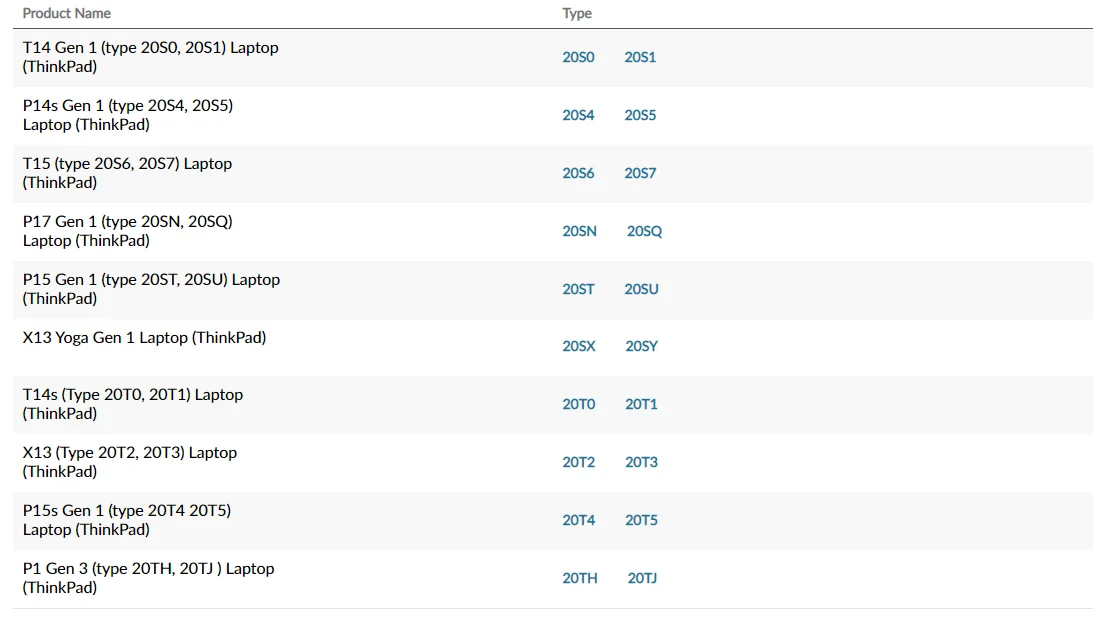The width and height of the screenshot is (1106, 618).
Task: Open the 20T3 type link
Action: click(641, 462)
